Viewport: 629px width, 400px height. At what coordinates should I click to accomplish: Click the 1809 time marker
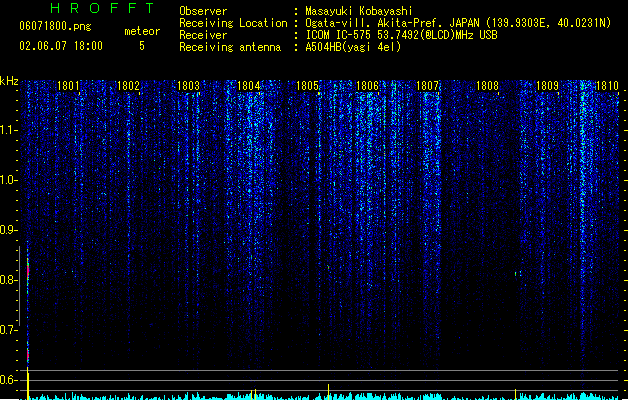pyautogui.click(x=547, y=86)
